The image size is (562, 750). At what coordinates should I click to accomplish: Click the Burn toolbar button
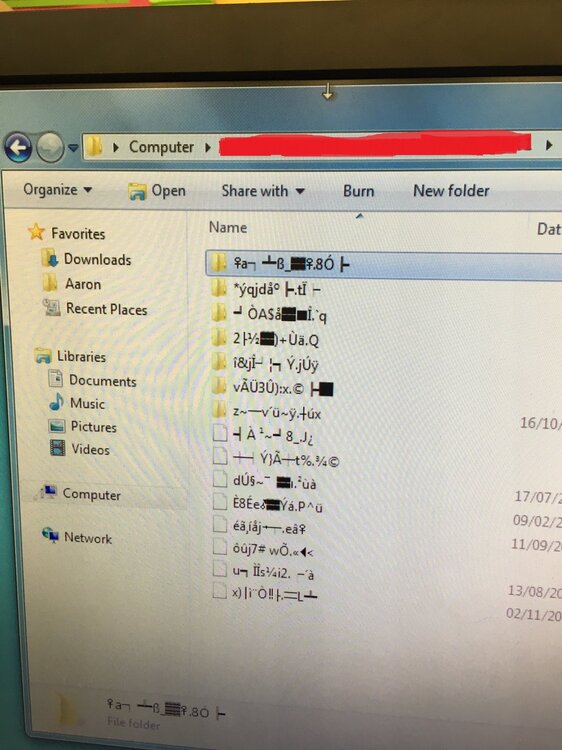358,191
